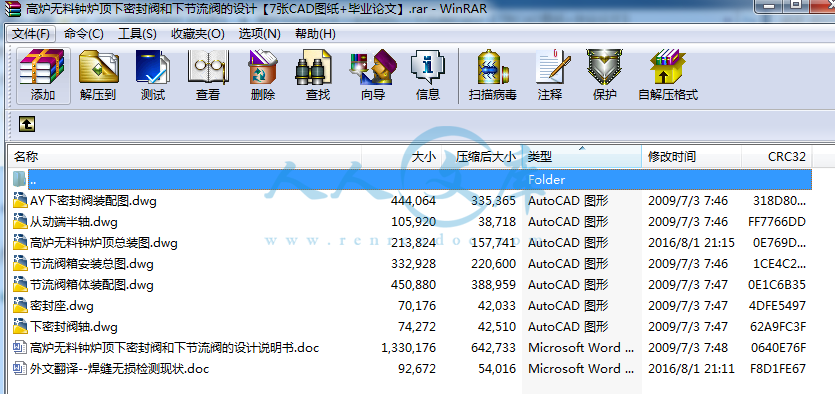Screen dimensions: 835x394
Task: Click CRC value 4DFE5497
Action: (x=776, y=306)
